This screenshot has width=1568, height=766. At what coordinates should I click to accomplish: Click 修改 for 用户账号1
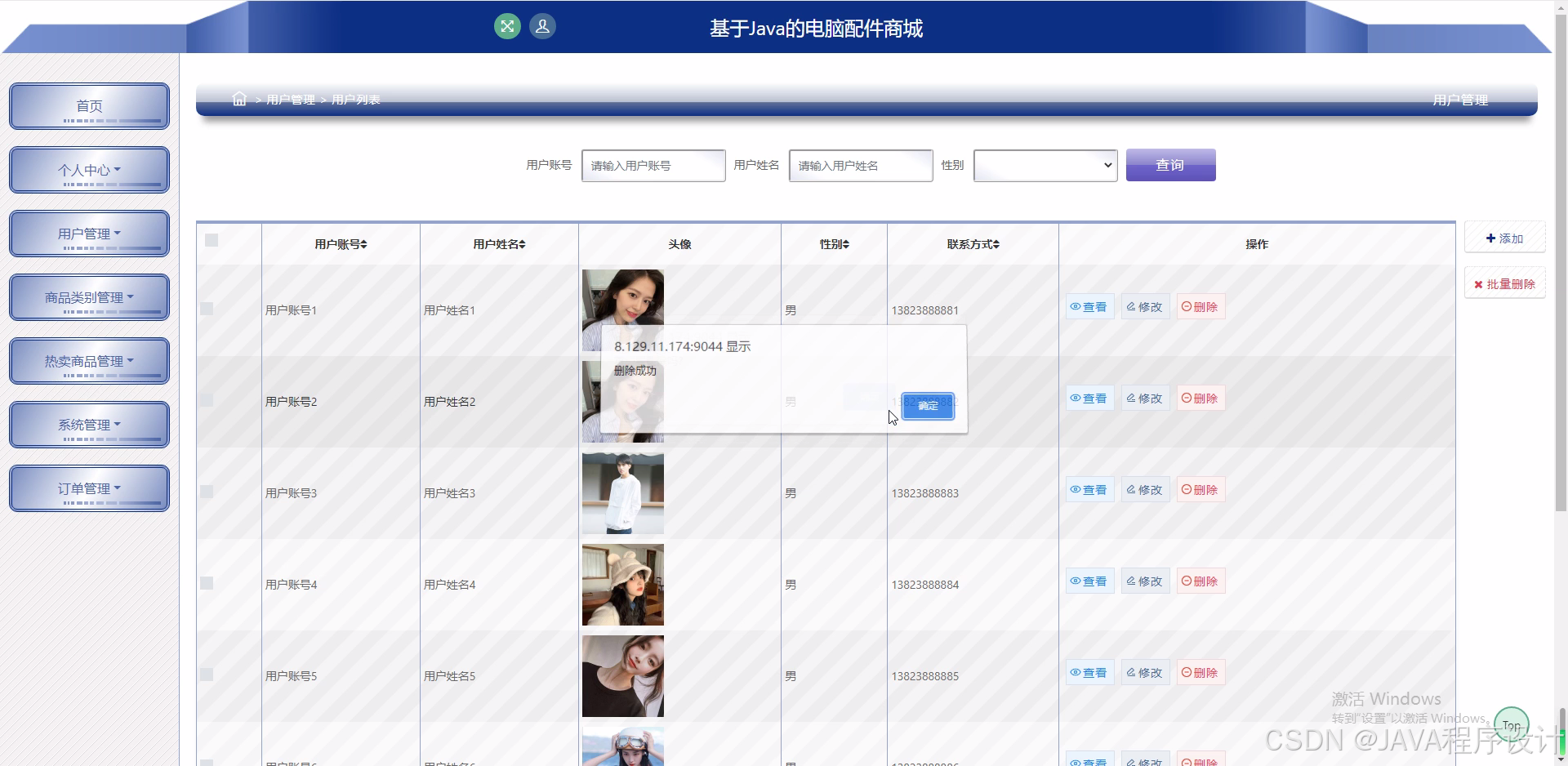1145,307
